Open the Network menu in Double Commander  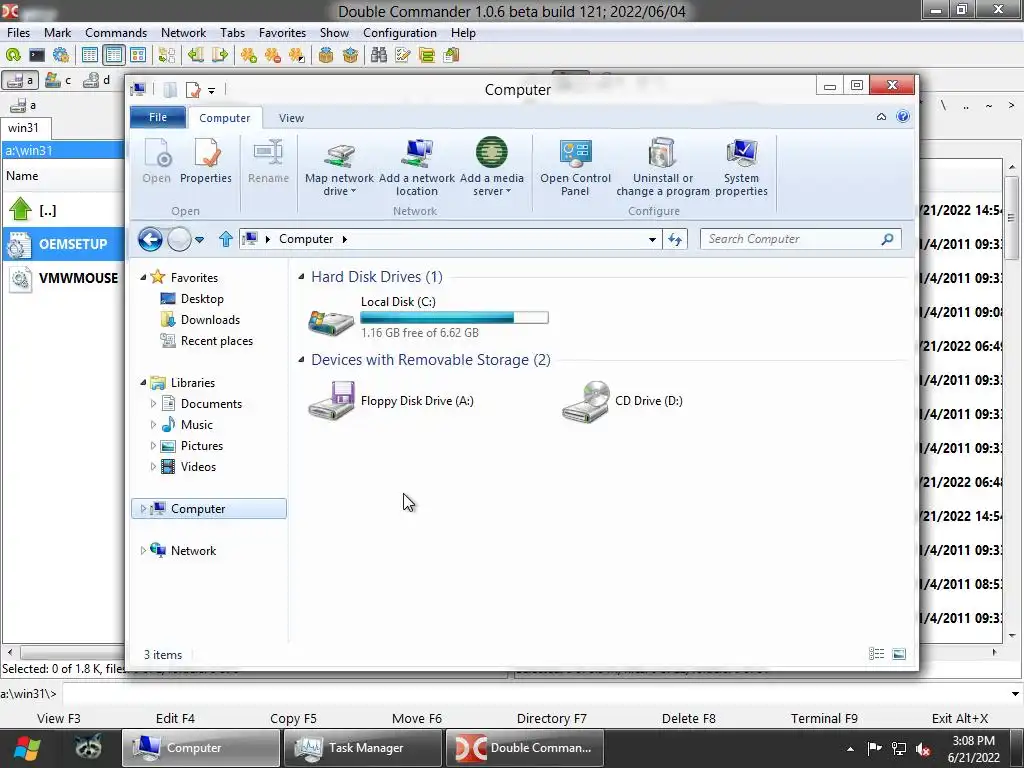(x=184, y=33)
